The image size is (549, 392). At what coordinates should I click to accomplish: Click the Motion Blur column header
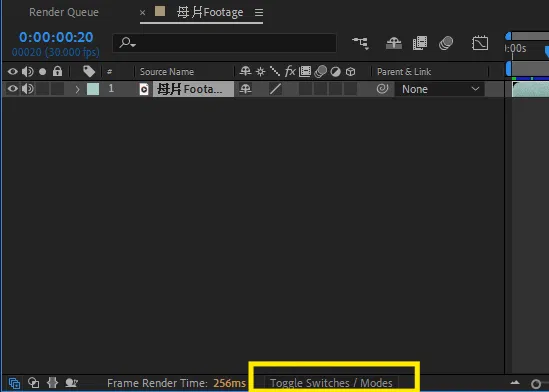tap(320, 72)
